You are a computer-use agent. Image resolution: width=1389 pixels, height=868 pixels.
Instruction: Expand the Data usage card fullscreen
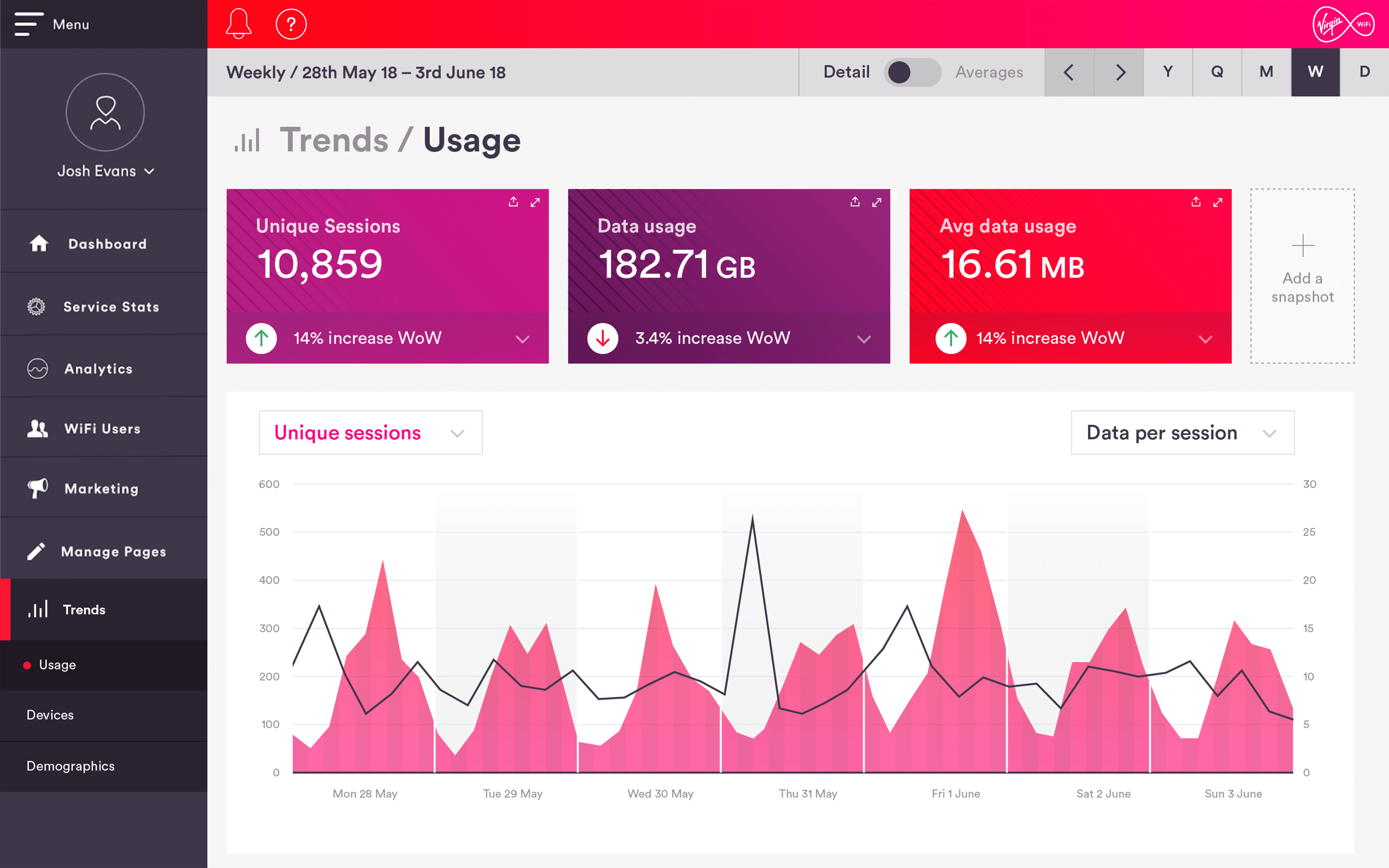pyautogui.click(x=877, y=202)
